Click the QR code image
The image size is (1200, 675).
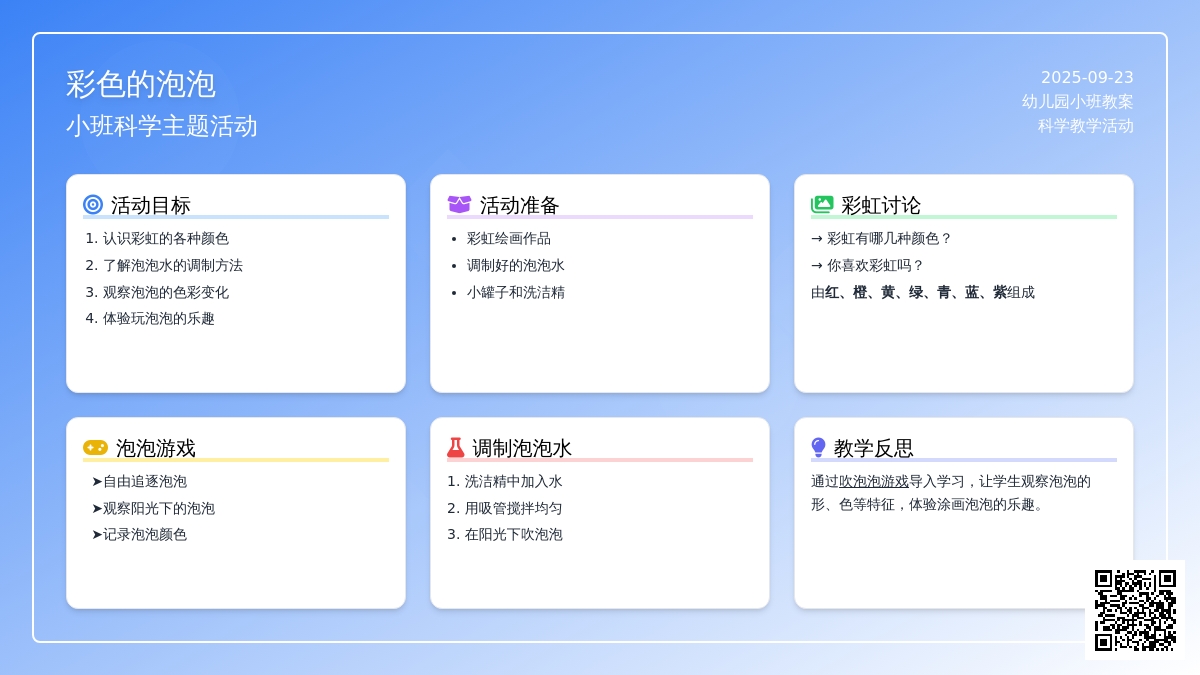[1135, 610]
